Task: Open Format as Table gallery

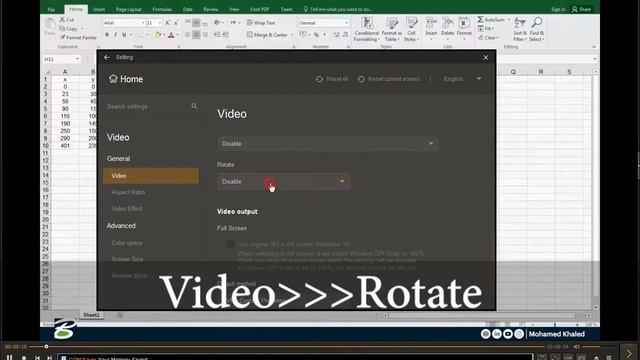Action: 392,29
